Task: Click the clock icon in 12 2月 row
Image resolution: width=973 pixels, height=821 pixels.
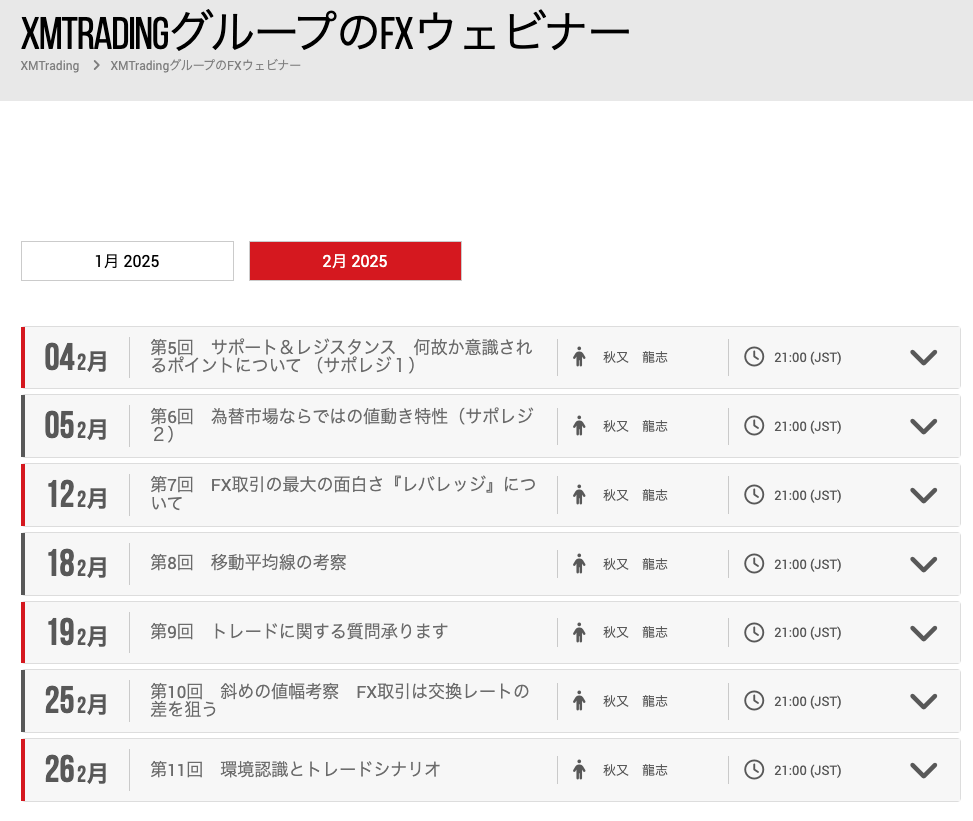Action: click(754, 495)
